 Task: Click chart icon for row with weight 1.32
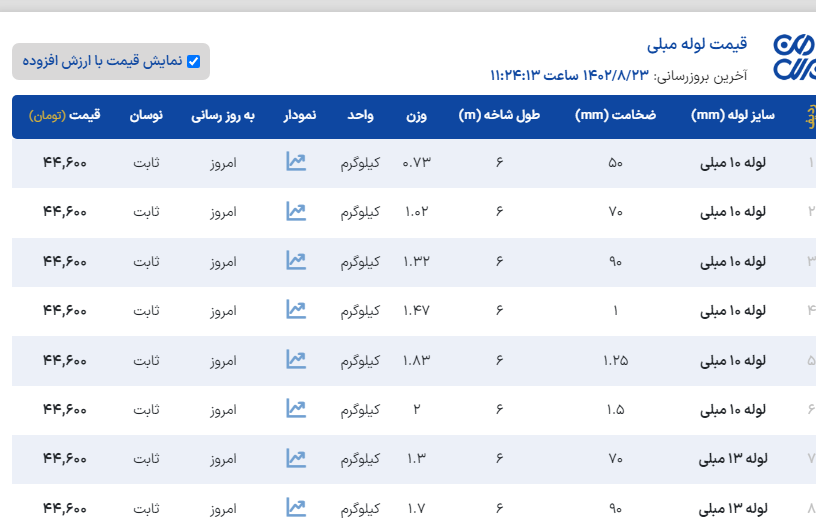coord(295,261)
